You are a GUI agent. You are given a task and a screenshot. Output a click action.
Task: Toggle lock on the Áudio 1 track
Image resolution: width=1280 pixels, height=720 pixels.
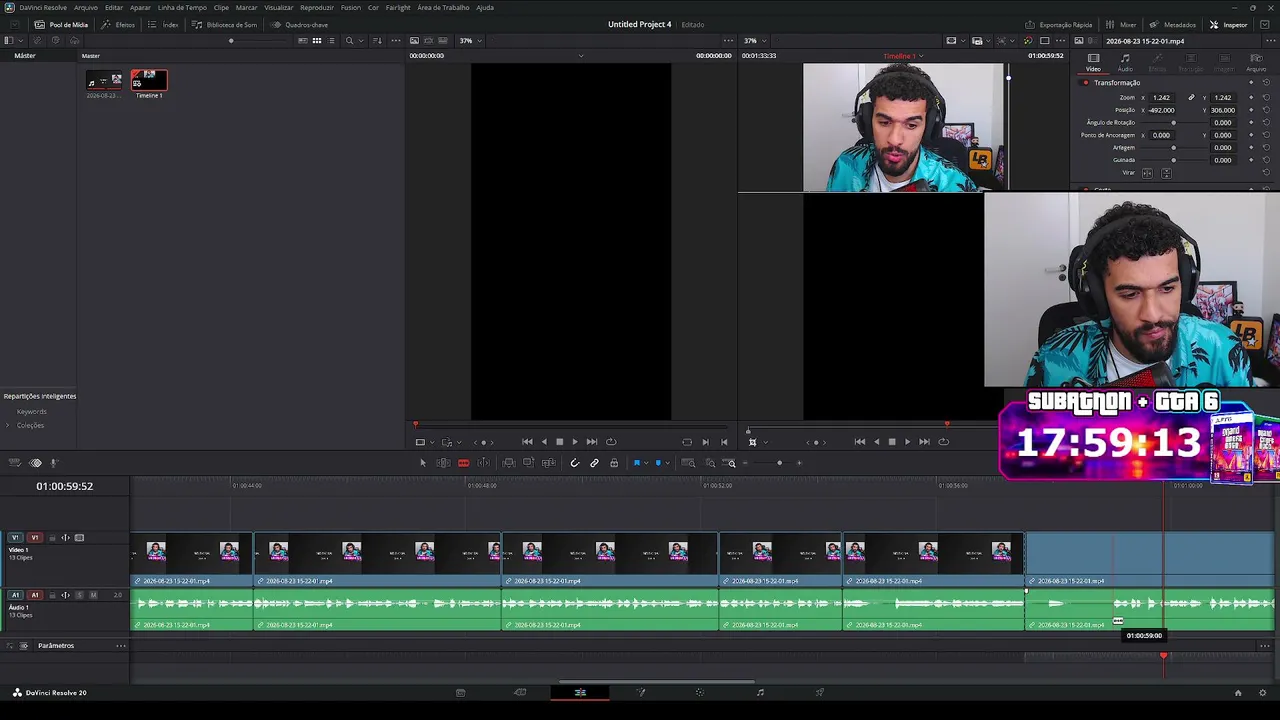tap(53, 595)
